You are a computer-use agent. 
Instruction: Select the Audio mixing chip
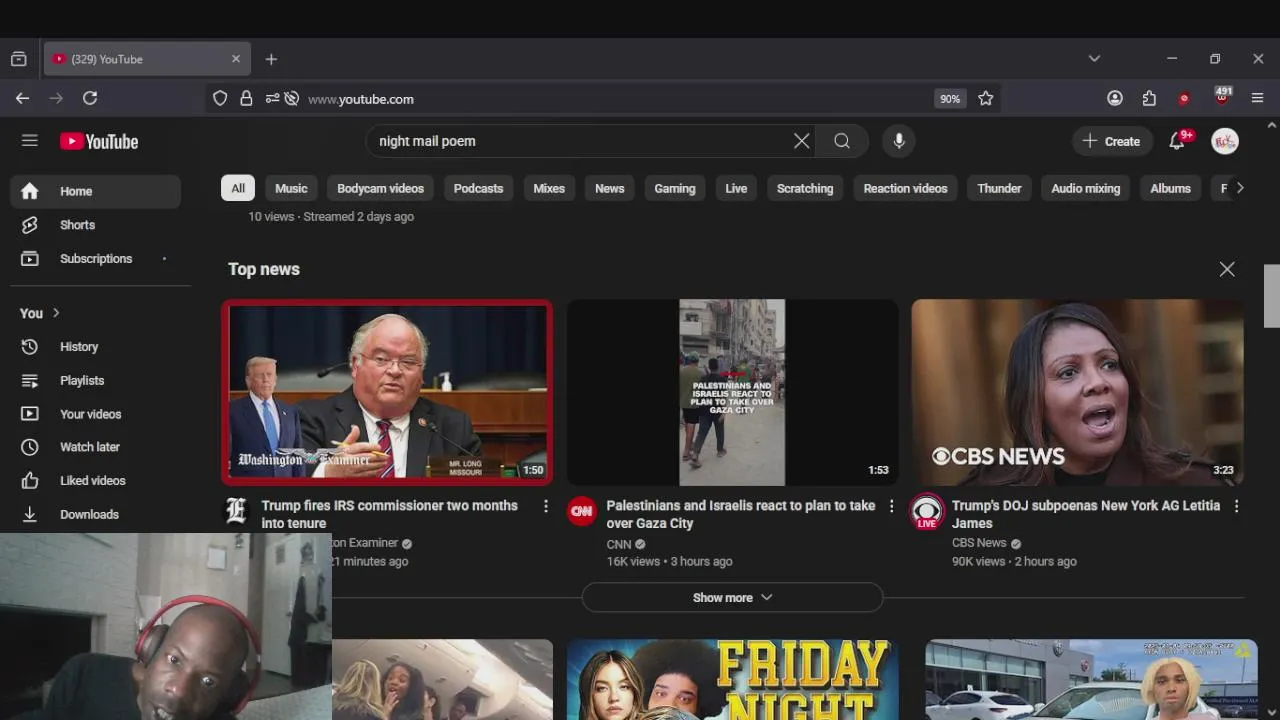click(x=1085, y=188)
